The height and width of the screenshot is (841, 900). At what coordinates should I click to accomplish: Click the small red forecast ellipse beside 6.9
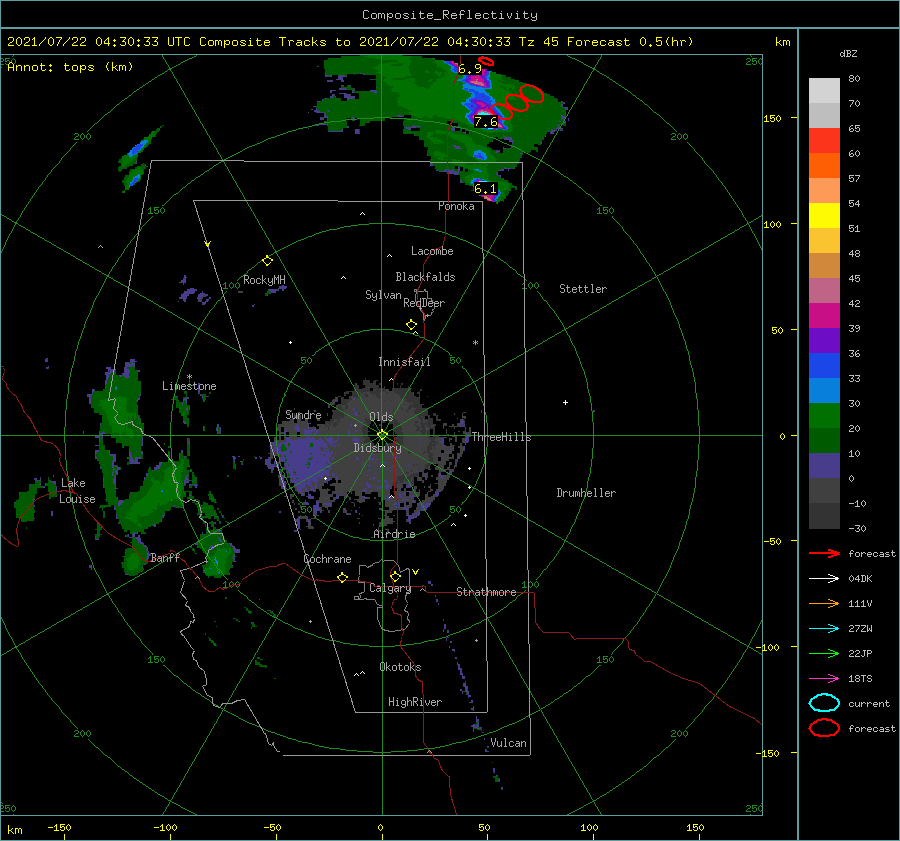coord(486,61)
